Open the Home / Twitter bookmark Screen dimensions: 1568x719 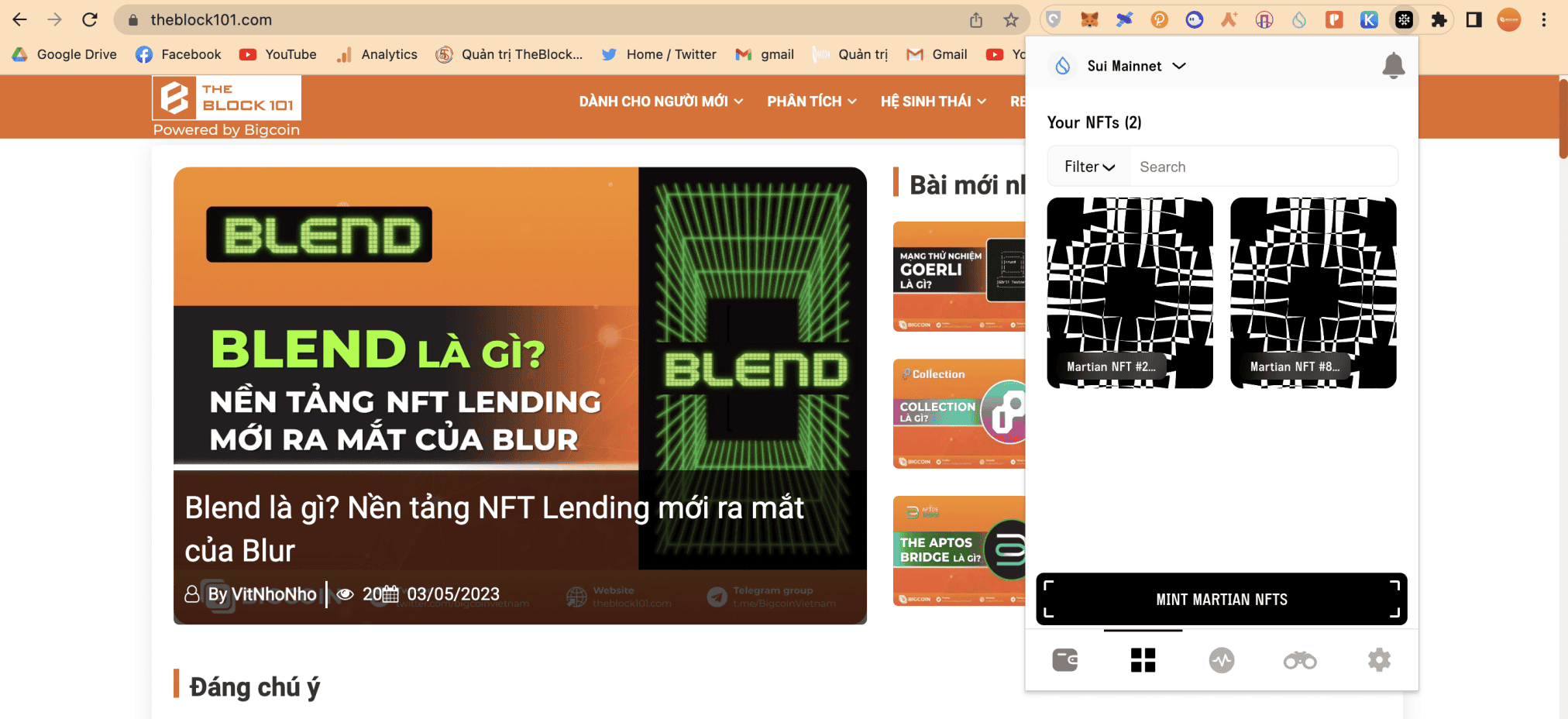659,54
